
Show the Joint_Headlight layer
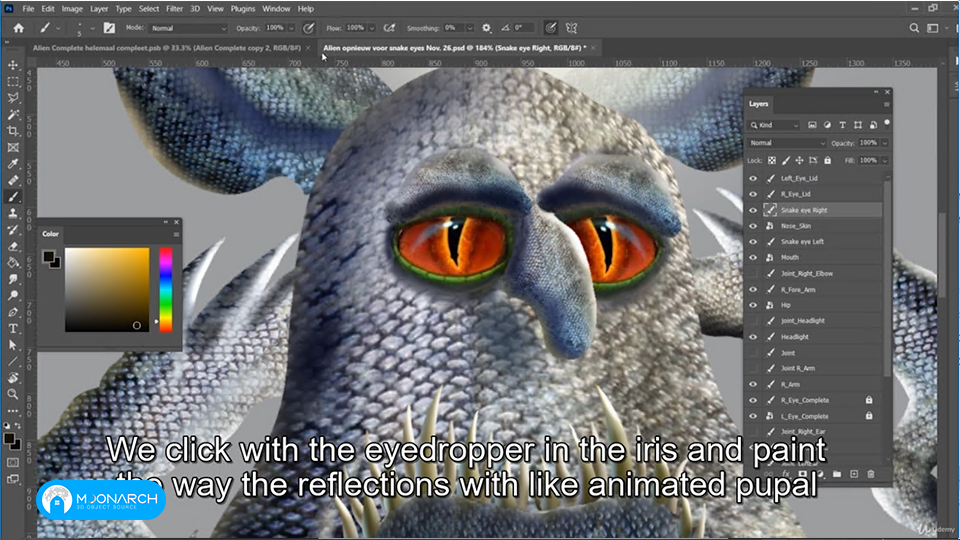pyautogui.click(x=753, y=321)
